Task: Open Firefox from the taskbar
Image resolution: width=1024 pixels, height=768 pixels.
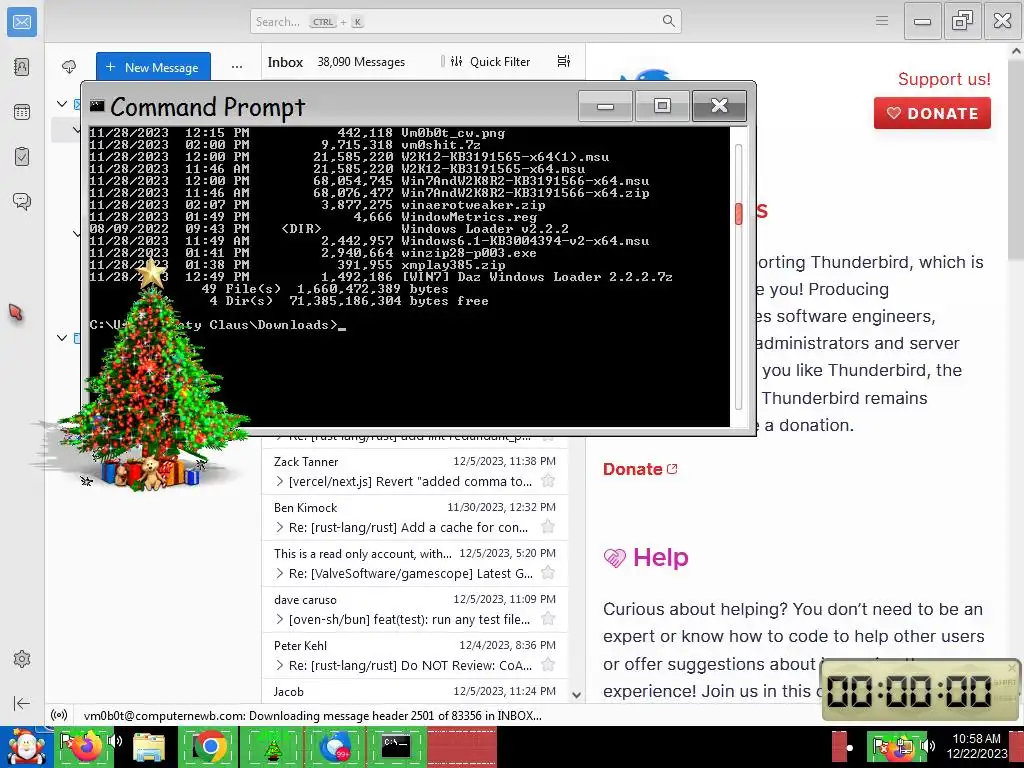Action: pos(86,747)
